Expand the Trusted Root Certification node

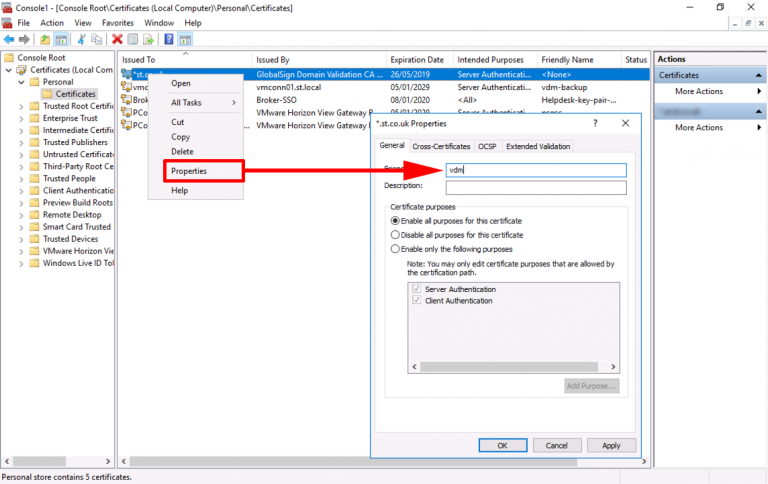22,106
